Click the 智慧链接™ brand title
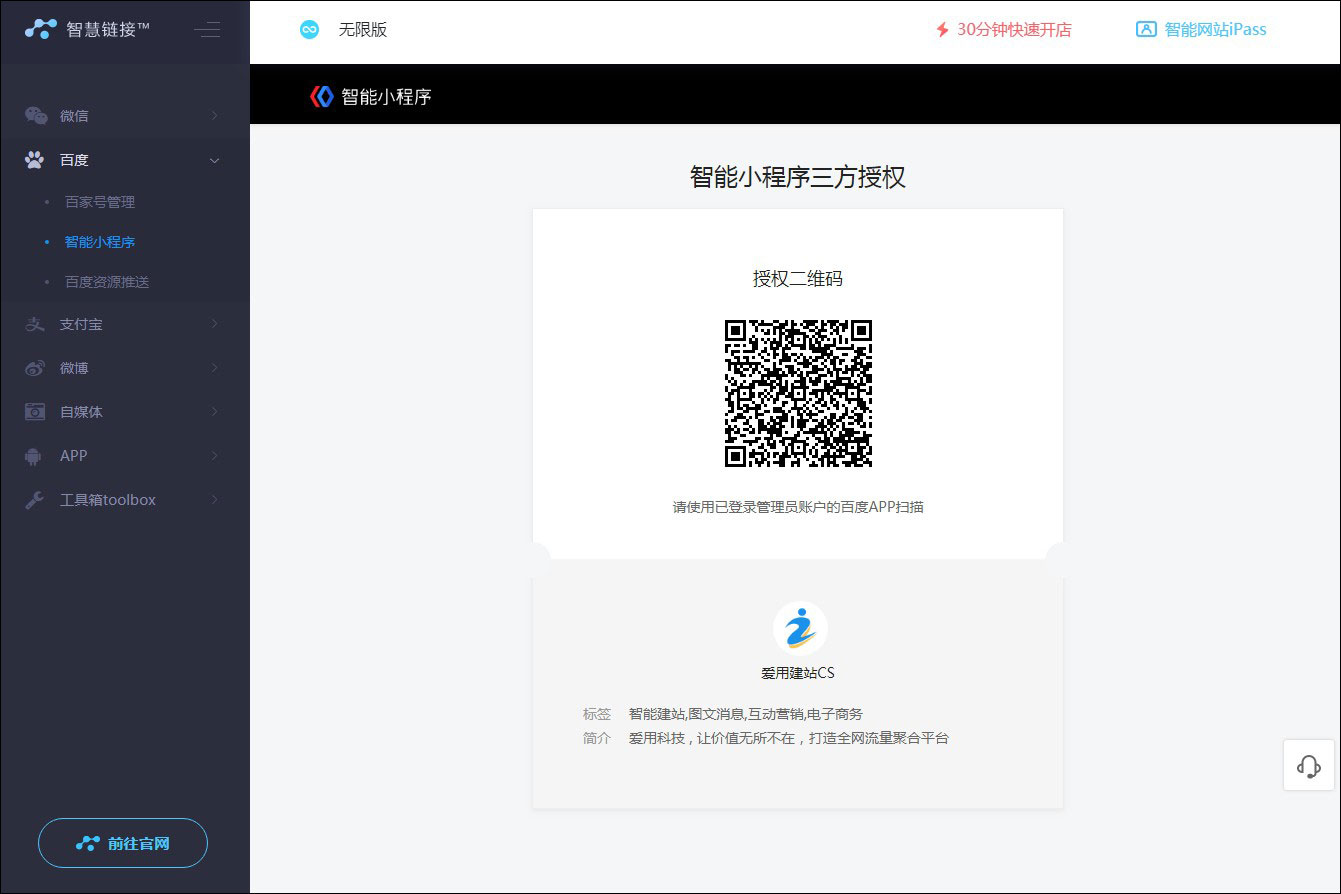The image size is (1341, 894). [108, 30]
